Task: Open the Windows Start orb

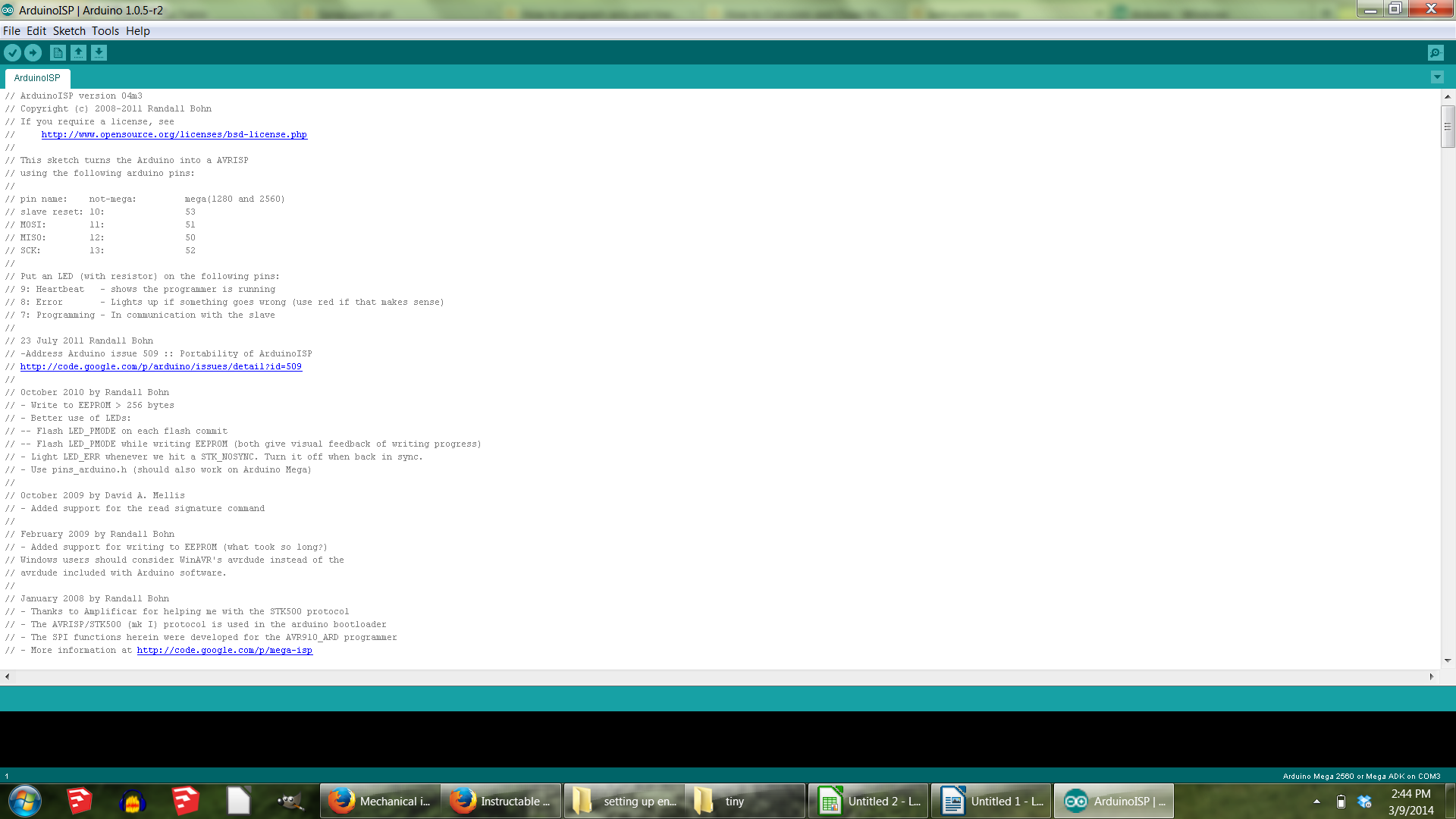Action: point(24,801)
